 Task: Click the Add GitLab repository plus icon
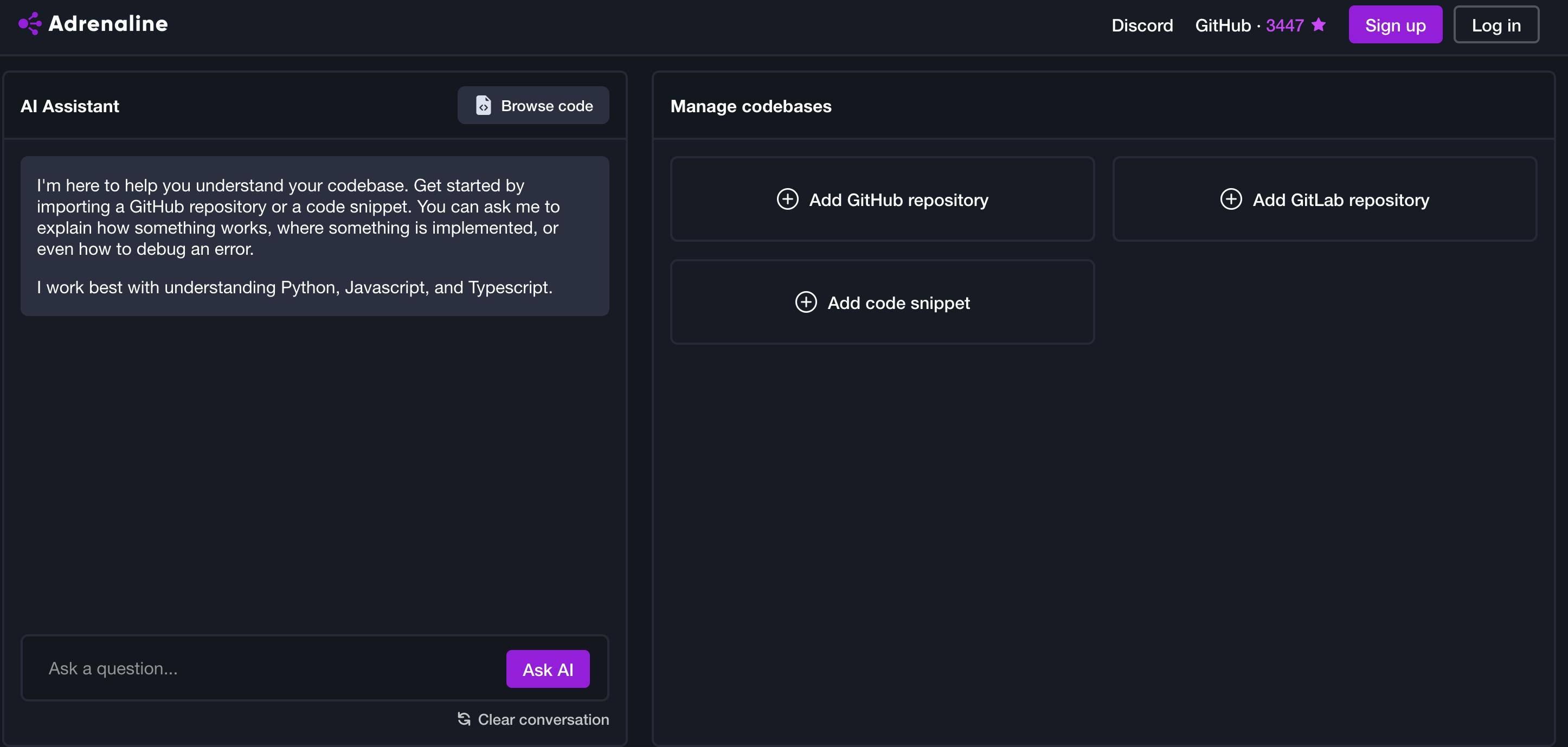tap(1231, 199)
